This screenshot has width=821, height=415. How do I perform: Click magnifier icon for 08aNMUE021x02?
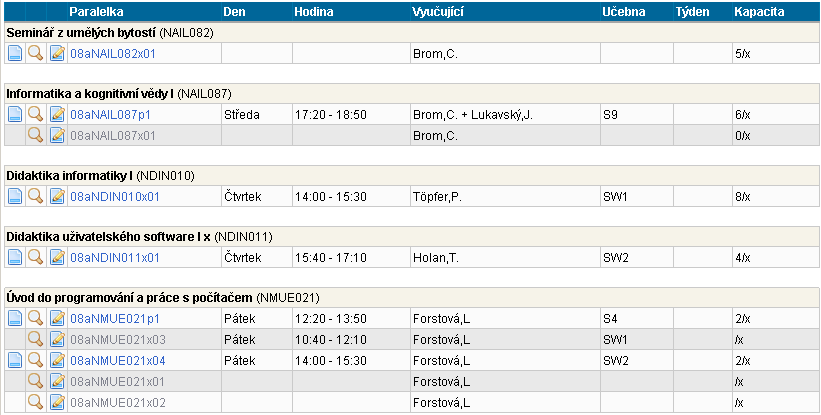[35, 402]
